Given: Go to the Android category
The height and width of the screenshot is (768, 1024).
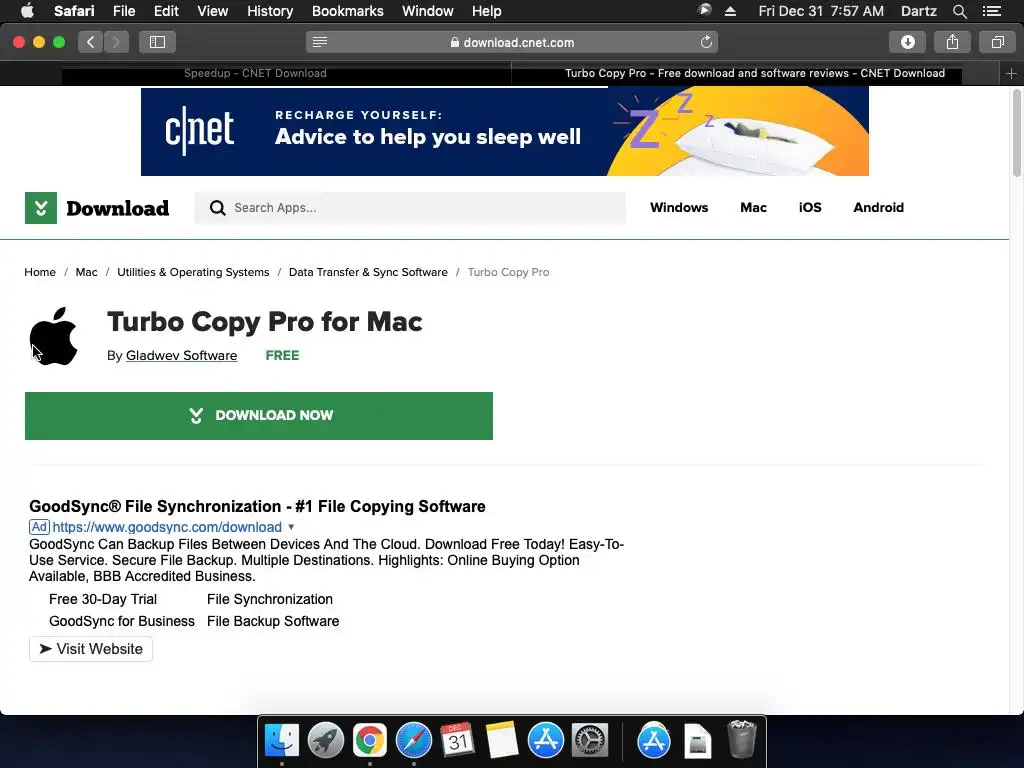Looking at the screenshot, I should 878,208.
